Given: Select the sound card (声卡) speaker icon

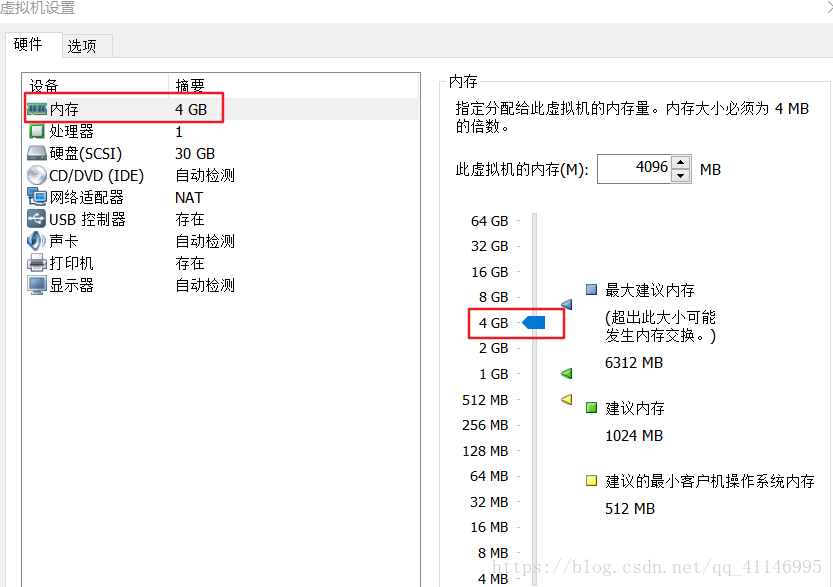Looking at the screenshot, I should 36,241.
